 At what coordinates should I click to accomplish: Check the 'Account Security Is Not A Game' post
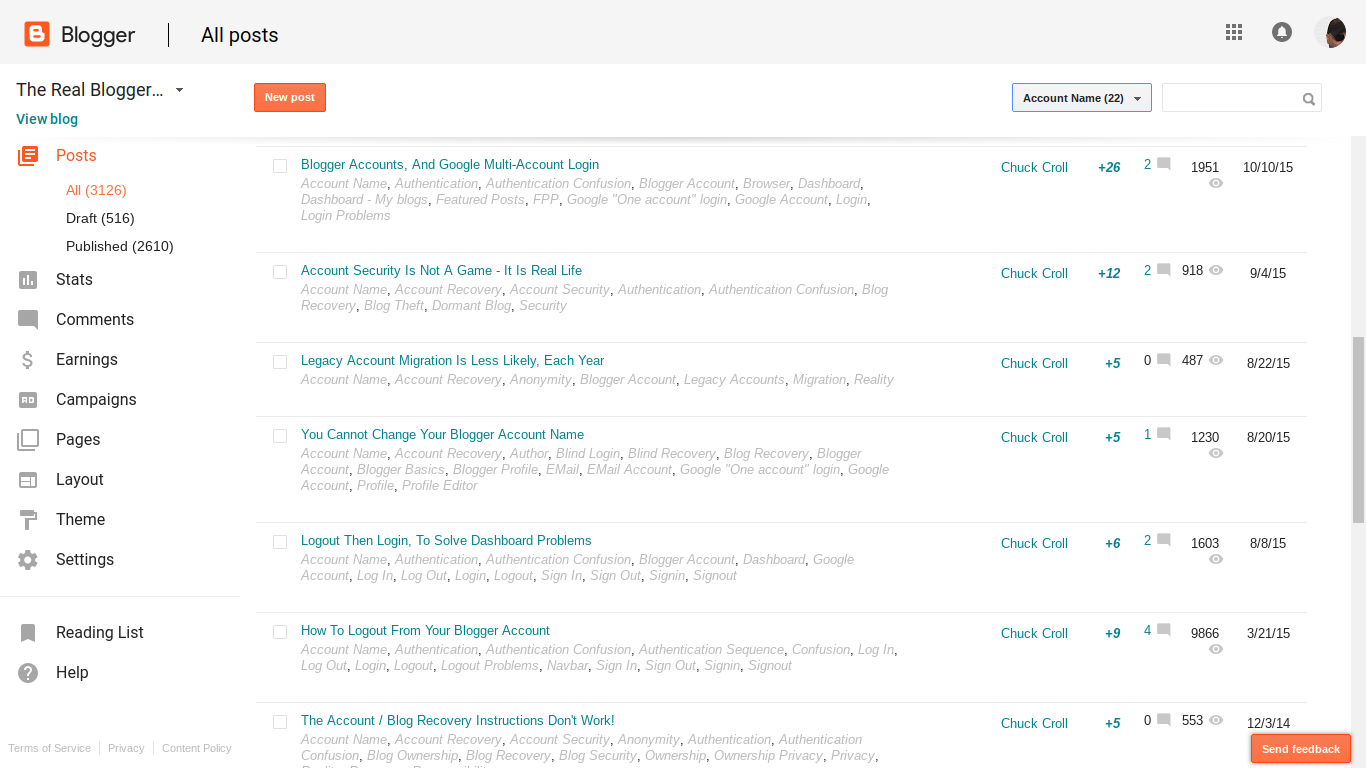[x=280, y=271]
